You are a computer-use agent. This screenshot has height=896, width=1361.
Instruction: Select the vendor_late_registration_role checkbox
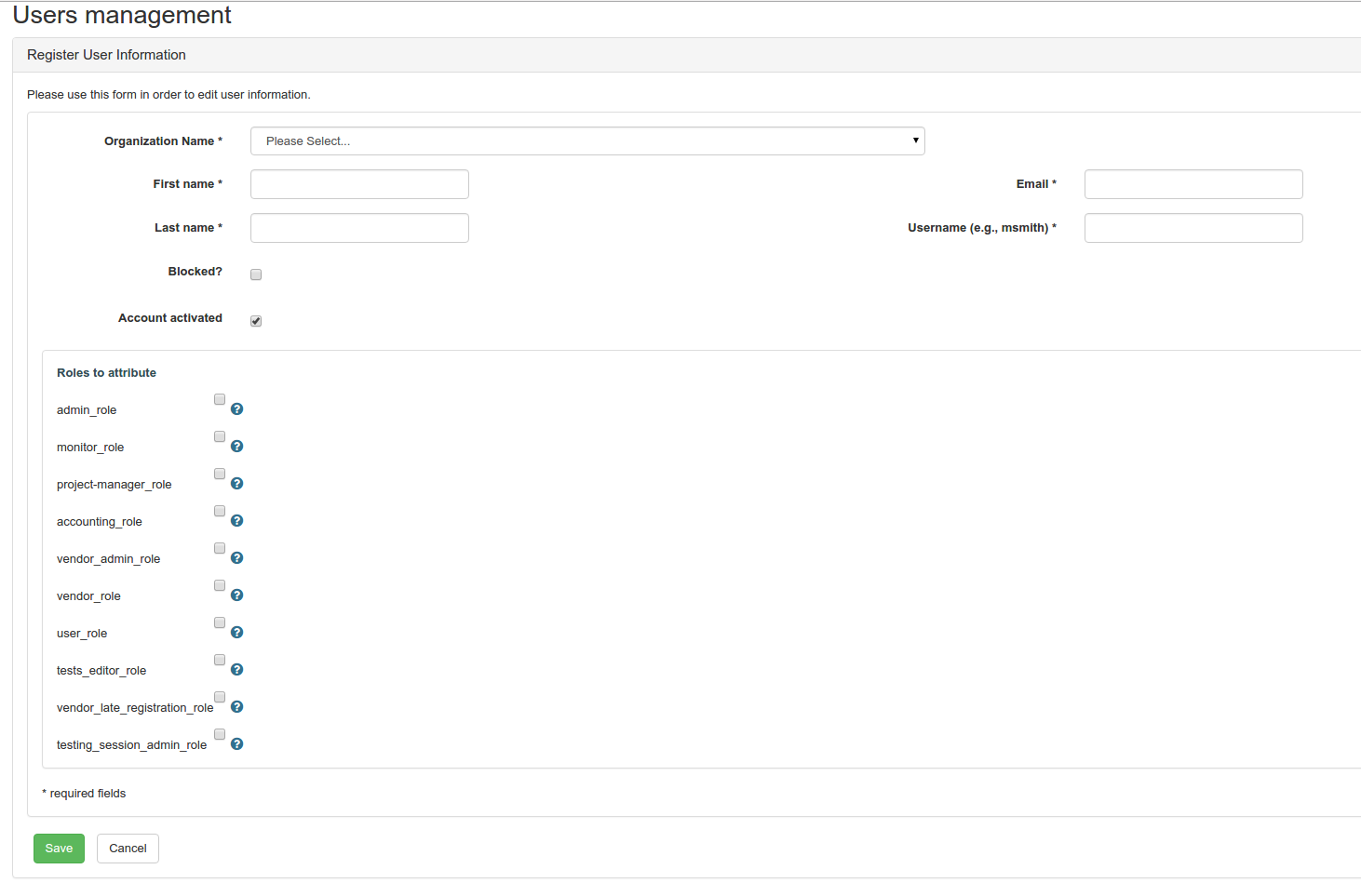click(220, 697)
